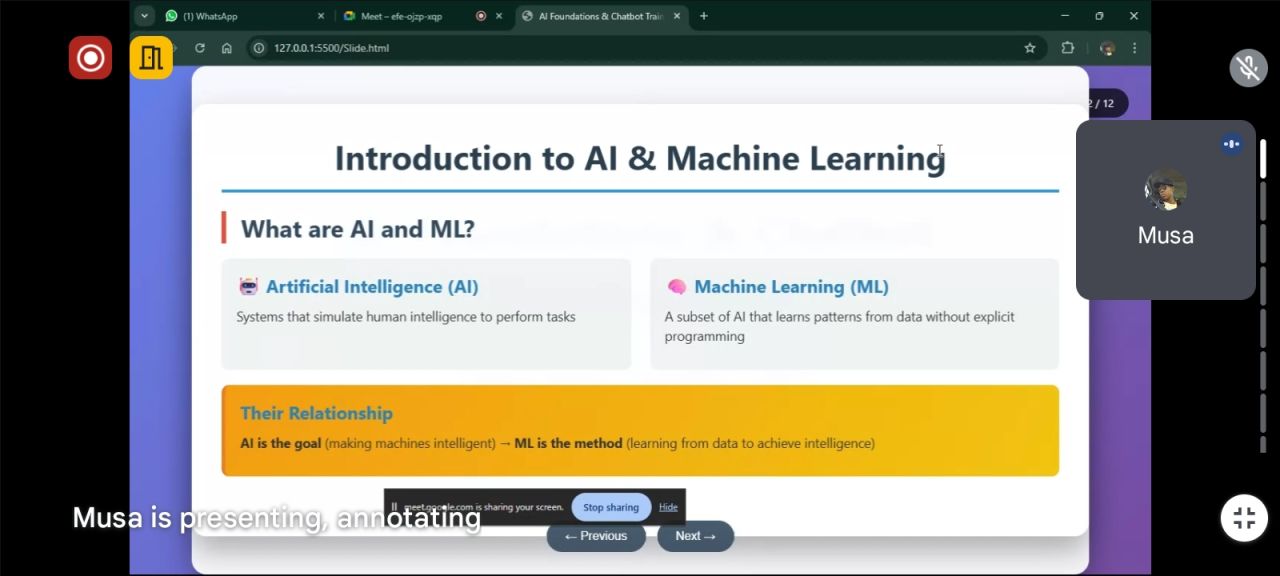Click the 'AI is the goal' bold text
The height and width of the screenshot is (576, 1280).
[x=280, y=443]
